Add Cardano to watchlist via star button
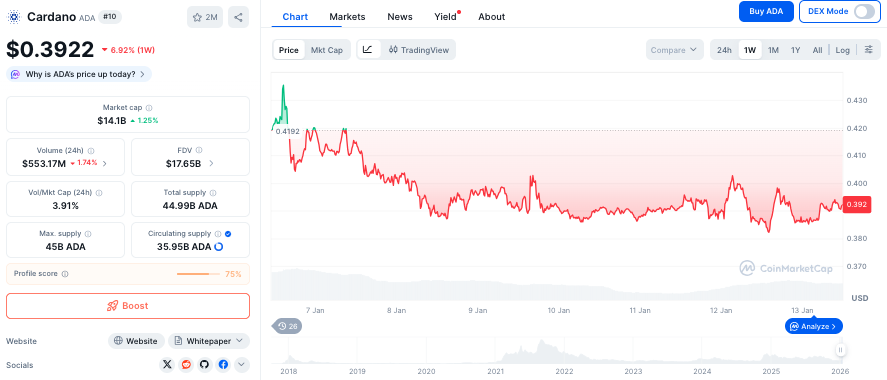This screenshot has width=887, height=380. point(205,17)
